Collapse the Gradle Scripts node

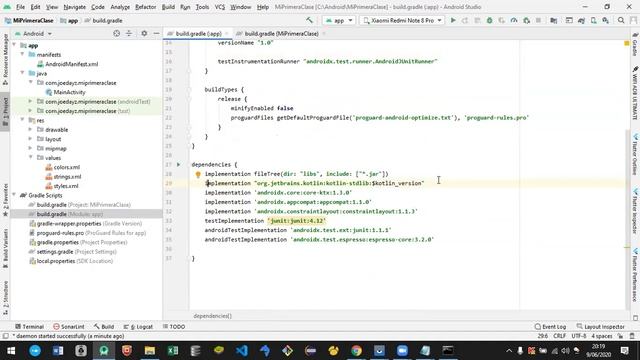coord(15,195)
